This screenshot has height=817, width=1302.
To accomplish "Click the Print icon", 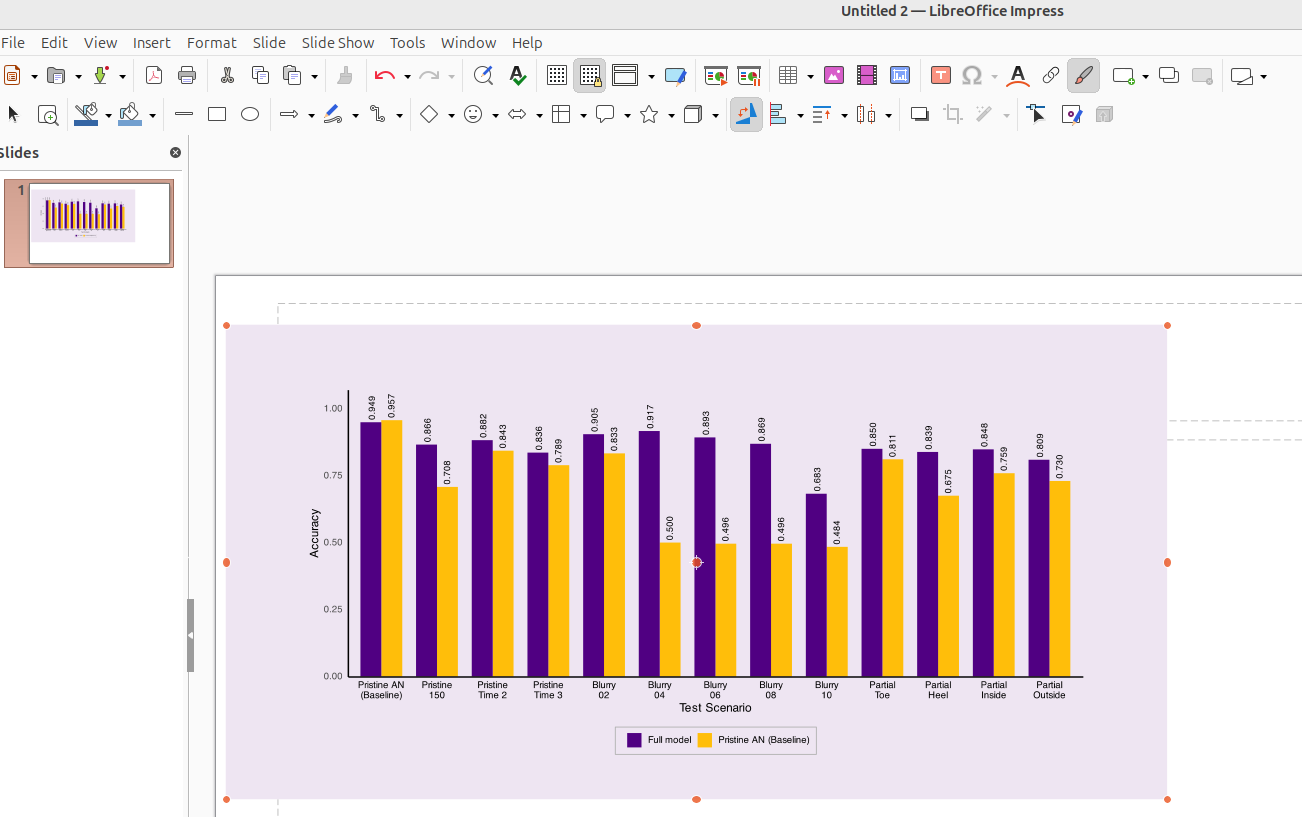I will click(187, 75).
